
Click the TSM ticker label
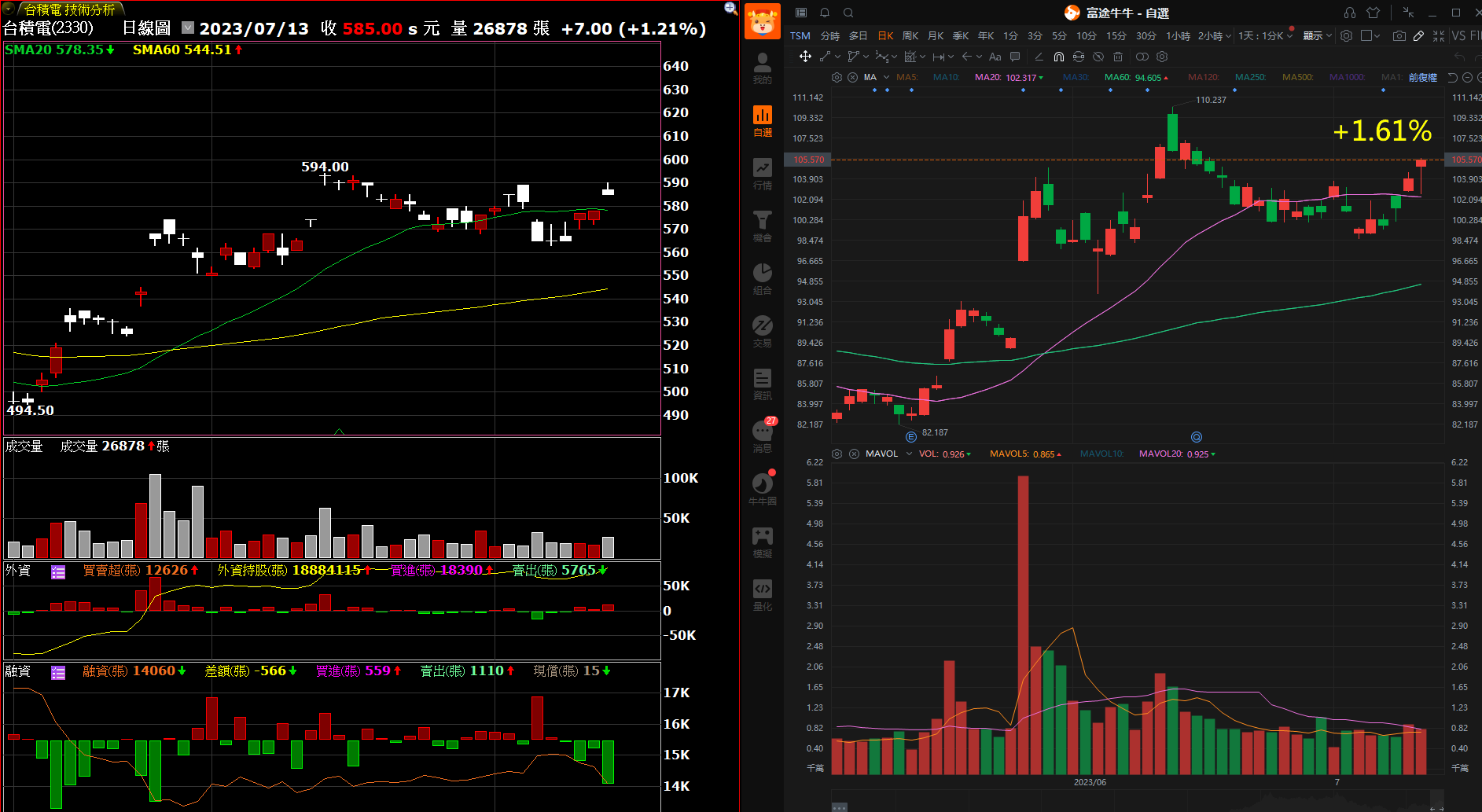800,36
